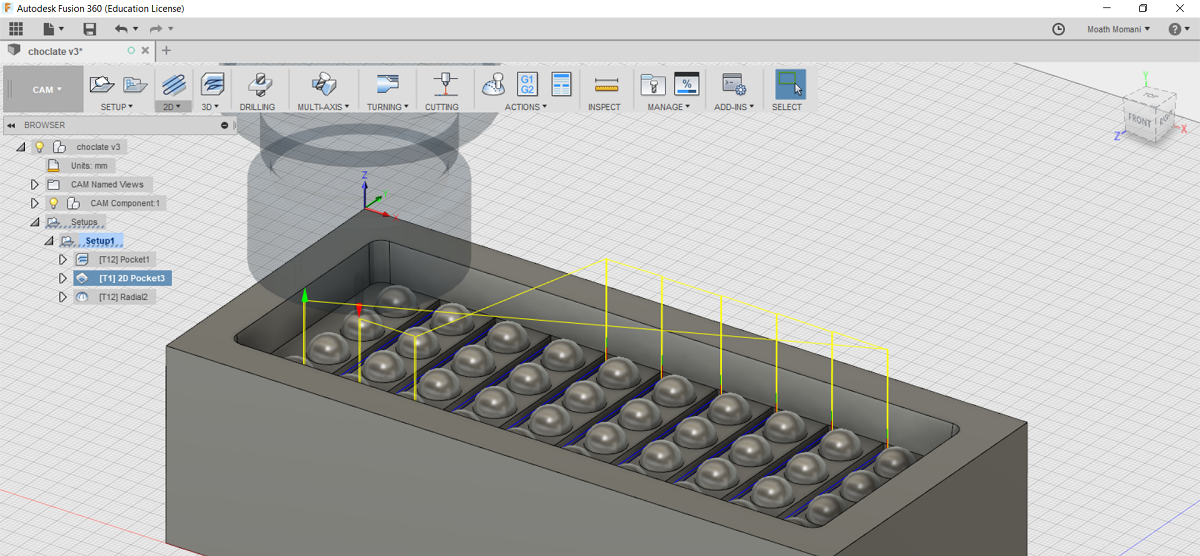Select the [T12] Pocket1 operation

(125, 260)
